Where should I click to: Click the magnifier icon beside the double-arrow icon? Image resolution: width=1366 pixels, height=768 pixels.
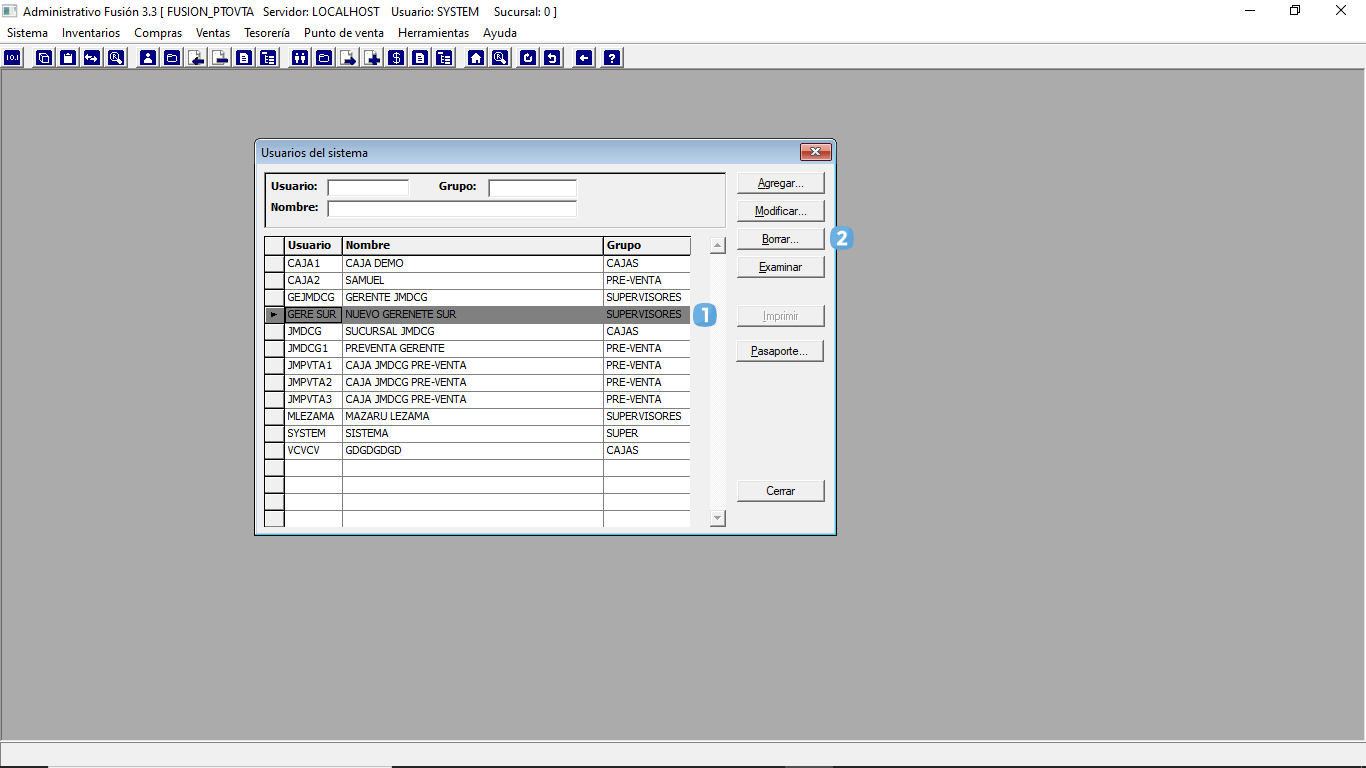point(116,57)
